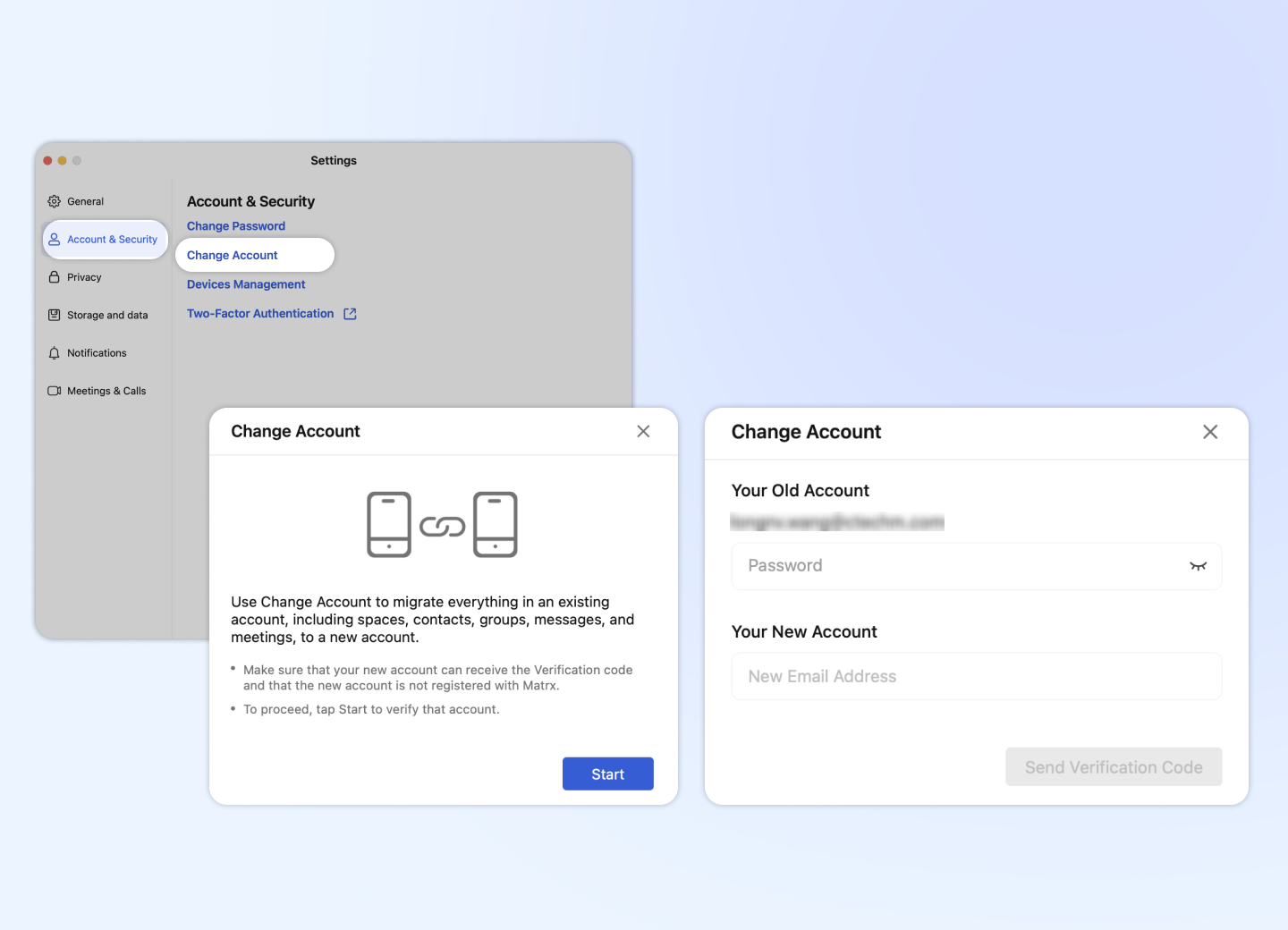Click the Privacy lock icon
1288x930 pixels.
(x=55, y=277)
